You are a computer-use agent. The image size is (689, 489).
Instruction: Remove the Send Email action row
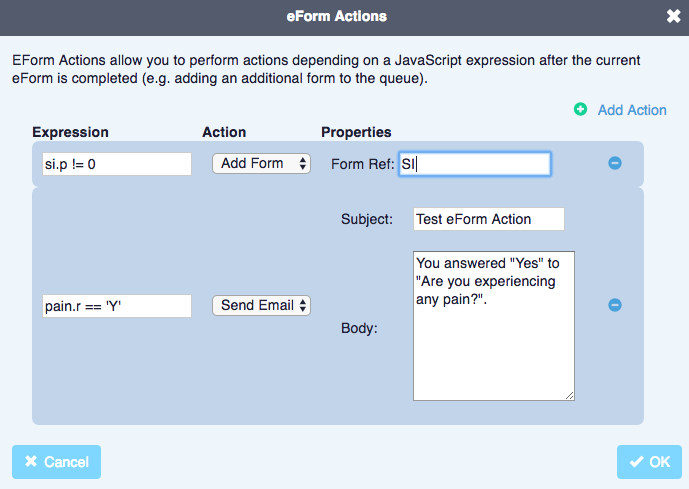[615, 305]
